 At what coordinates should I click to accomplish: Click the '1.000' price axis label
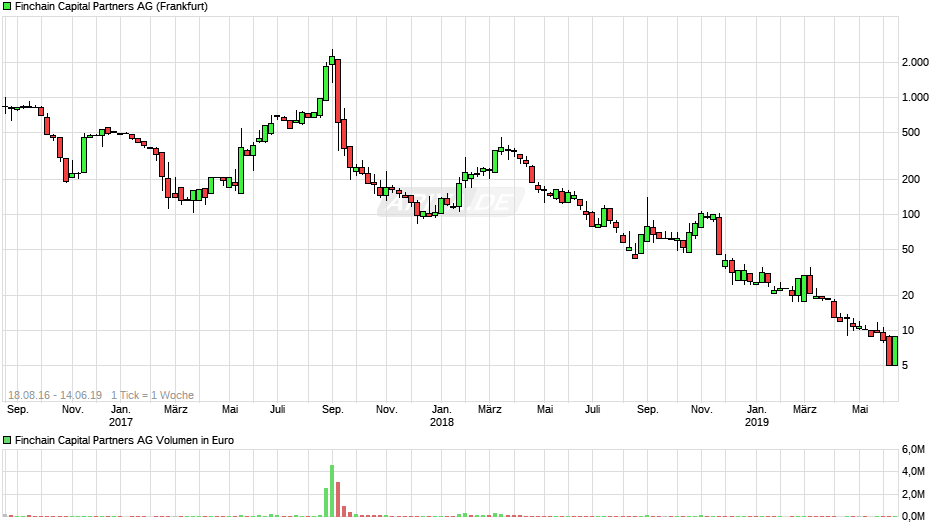pyautogui.click(x=915, y=97)
